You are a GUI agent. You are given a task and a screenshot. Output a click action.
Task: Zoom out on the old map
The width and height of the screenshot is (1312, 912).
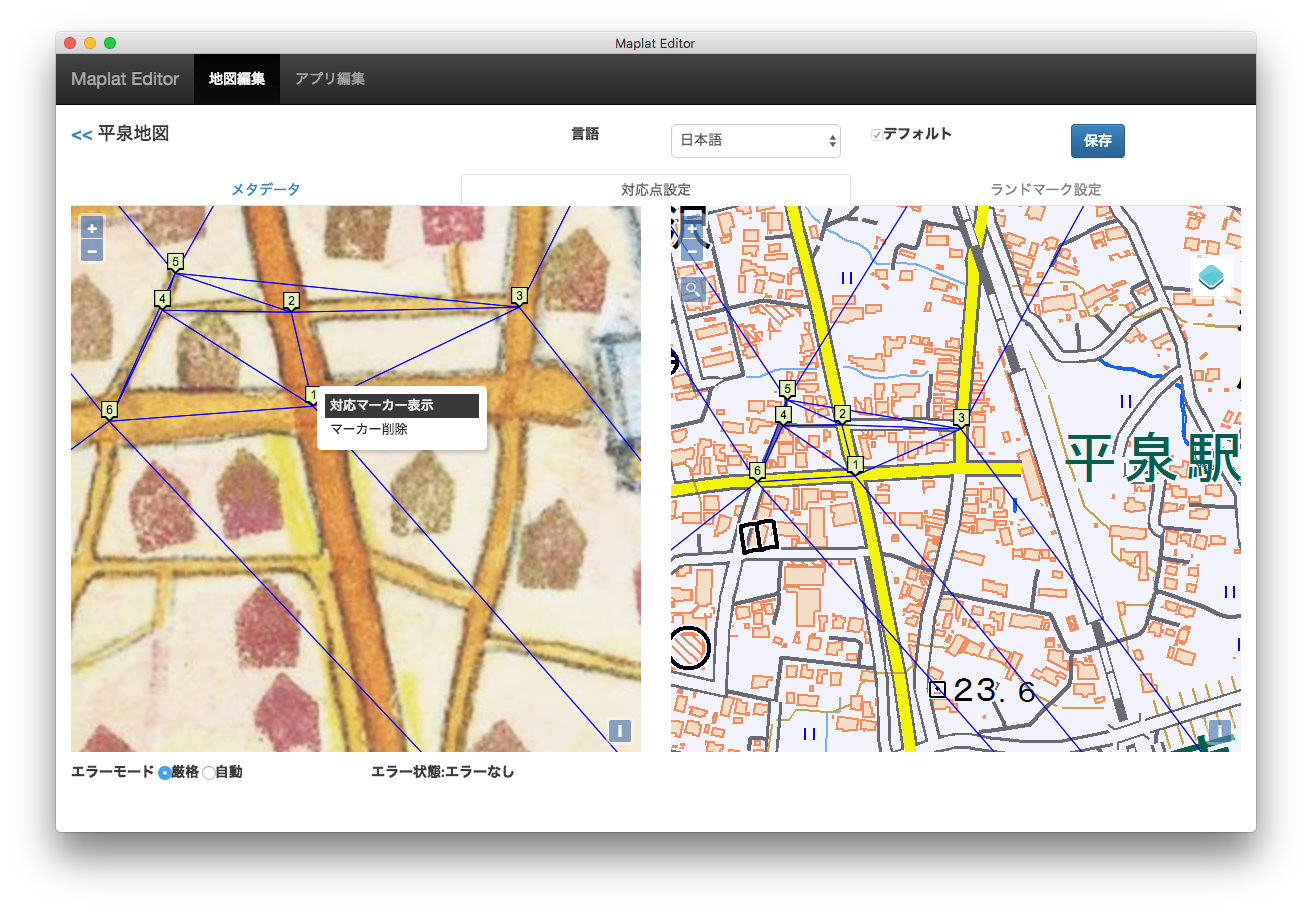click(x=92, y=251)
